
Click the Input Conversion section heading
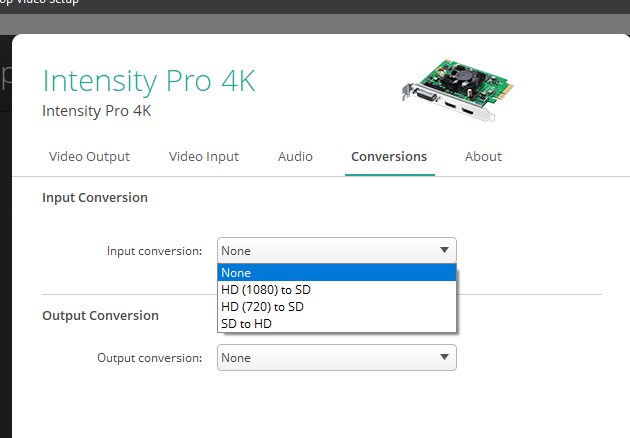(95, 197)
